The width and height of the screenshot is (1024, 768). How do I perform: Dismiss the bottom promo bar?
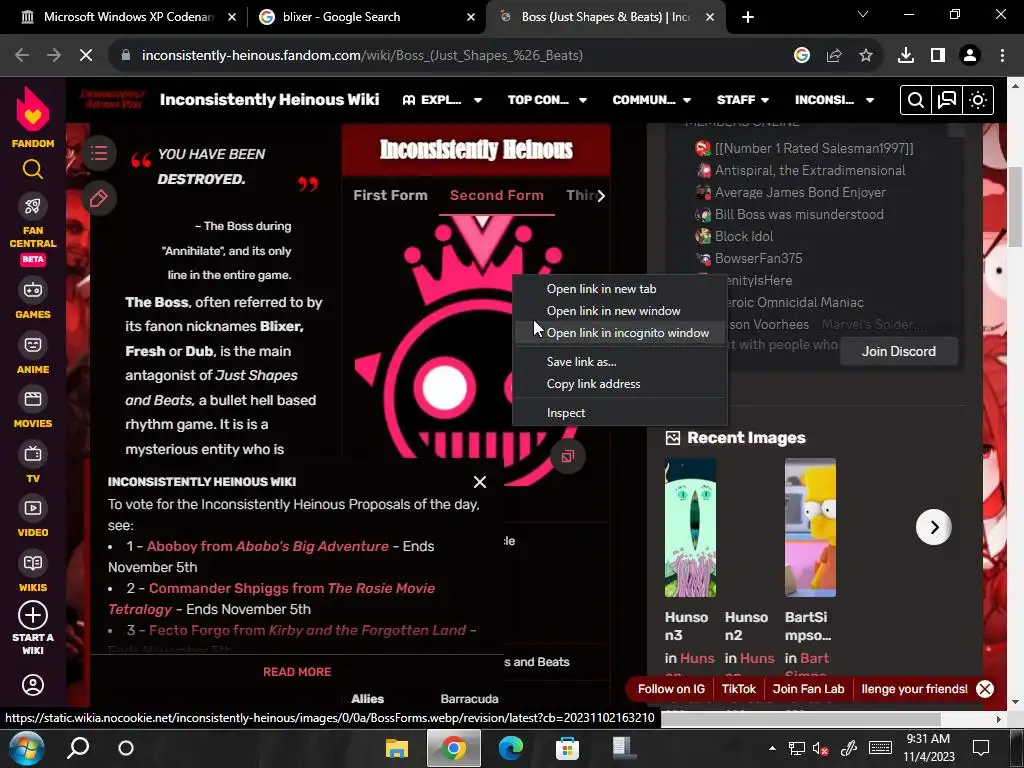[985, 689]
